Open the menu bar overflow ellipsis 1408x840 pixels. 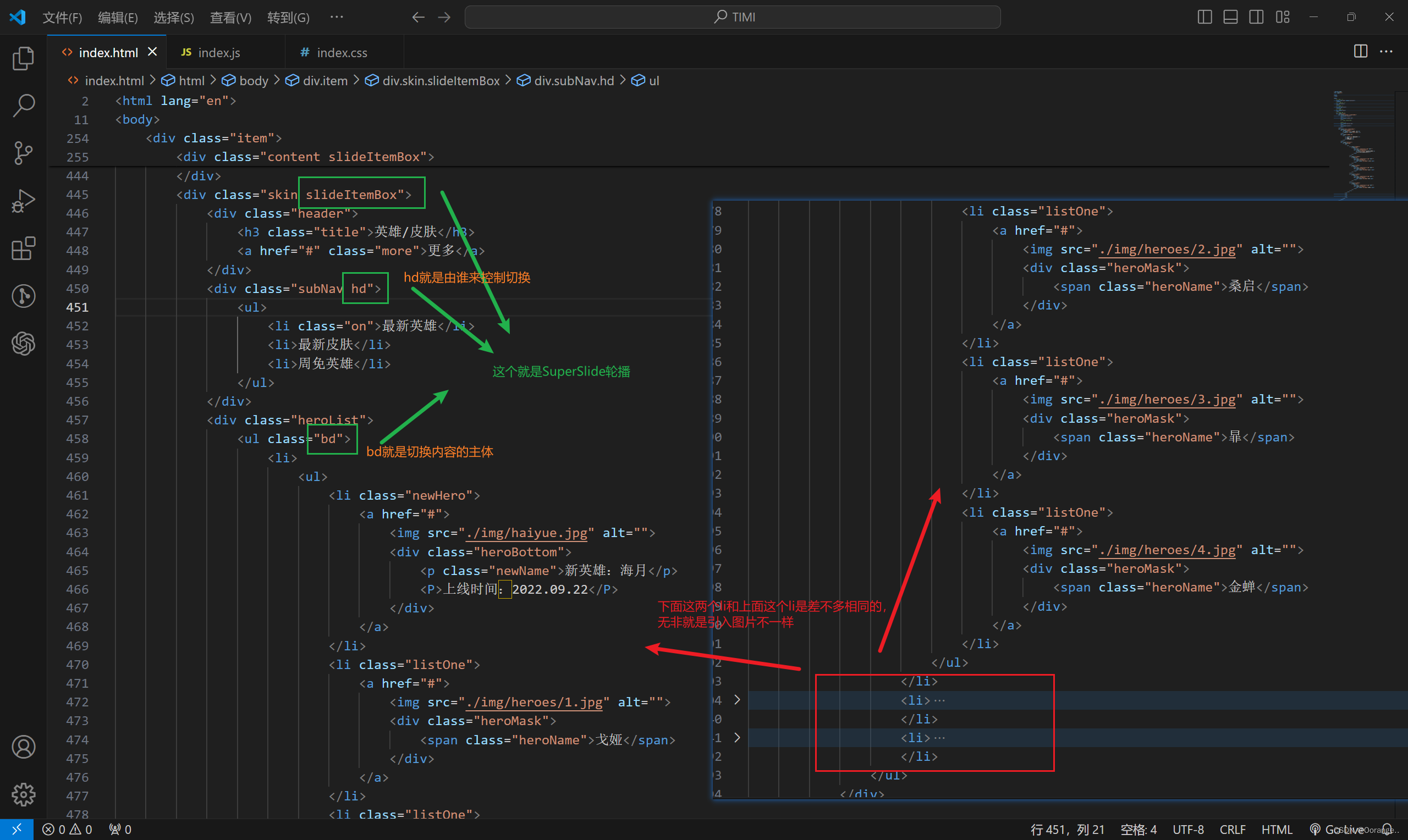click(336, 17)
